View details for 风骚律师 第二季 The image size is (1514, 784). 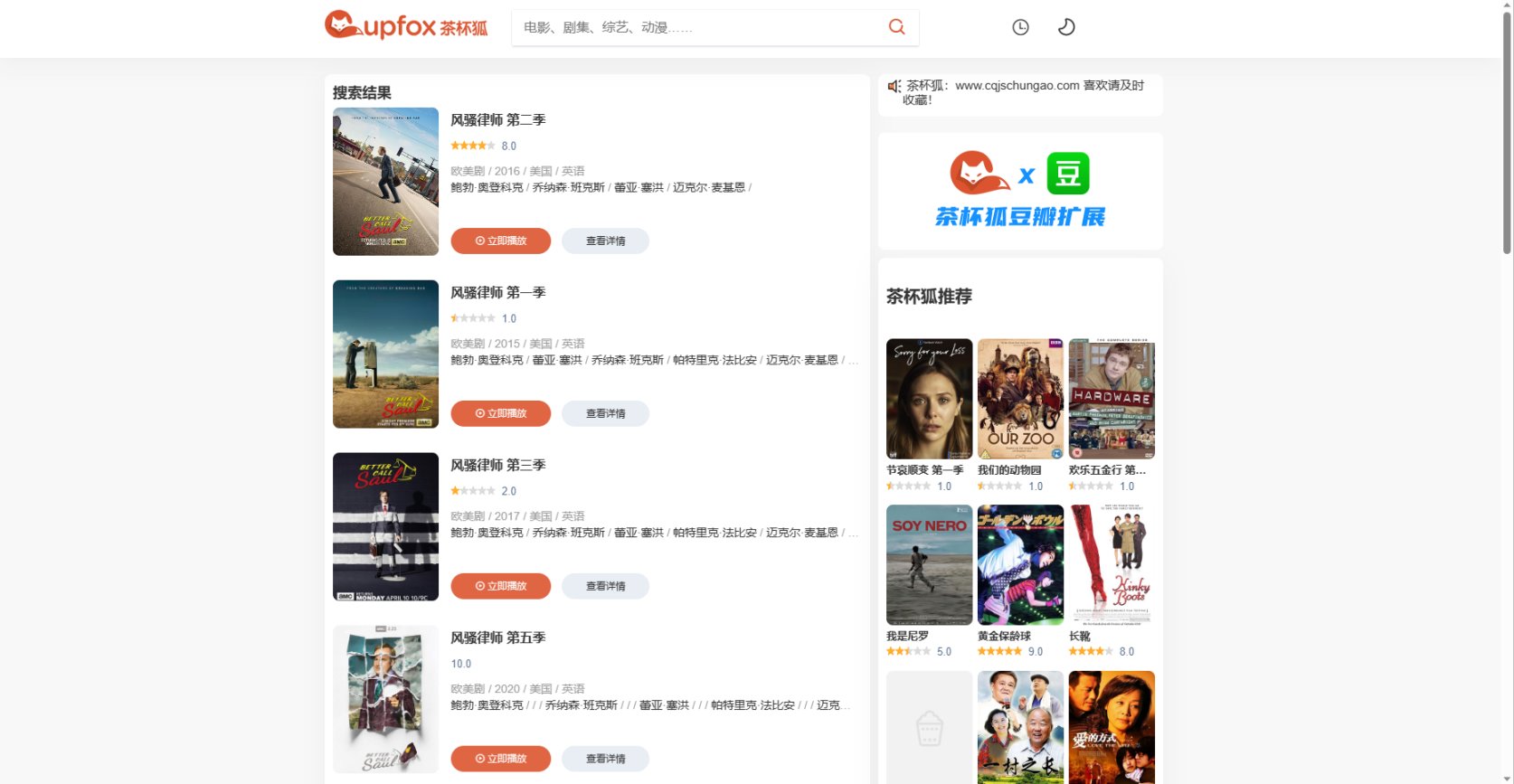pos(605,241)
